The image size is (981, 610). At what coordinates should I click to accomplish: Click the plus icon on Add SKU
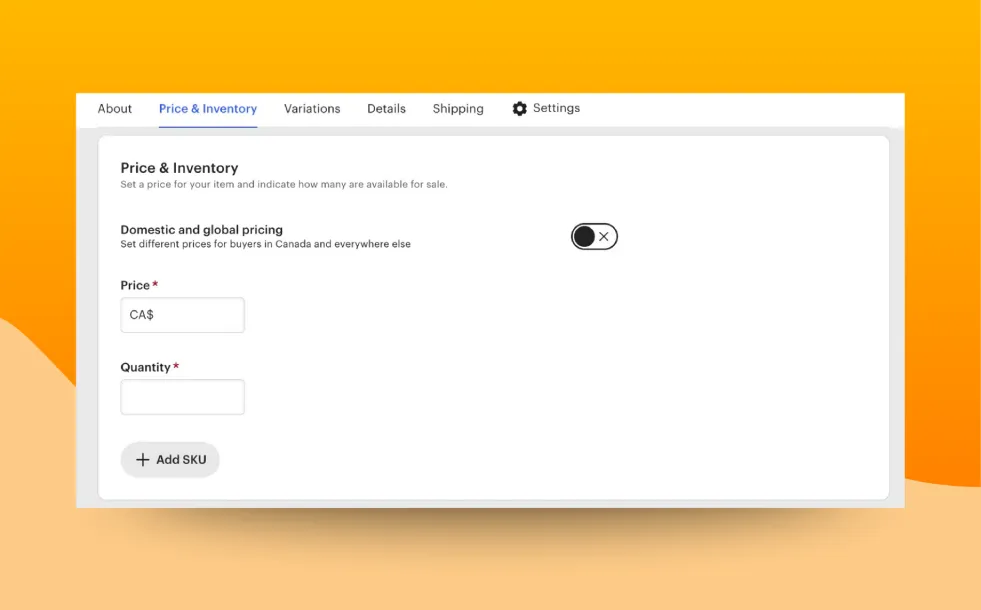(142, 460)
